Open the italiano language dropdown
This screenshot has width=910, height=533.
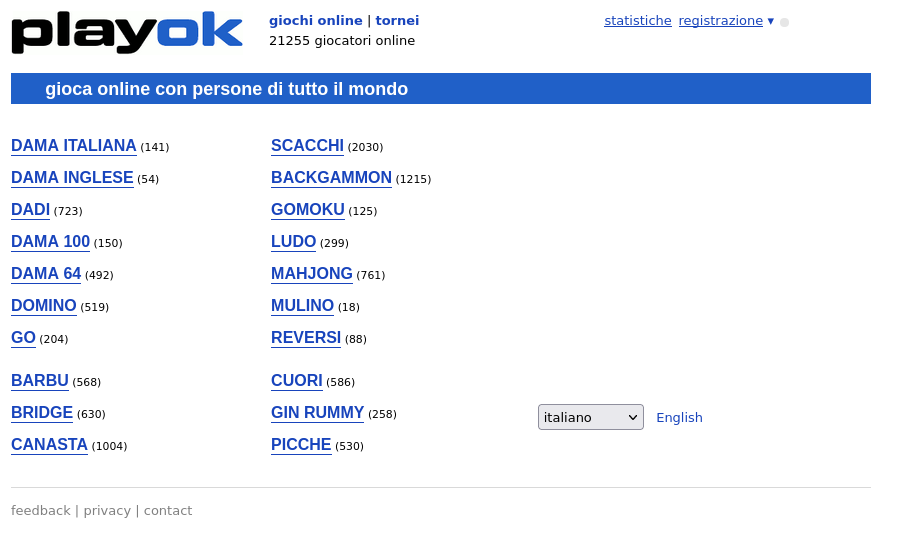click(590, 417)
